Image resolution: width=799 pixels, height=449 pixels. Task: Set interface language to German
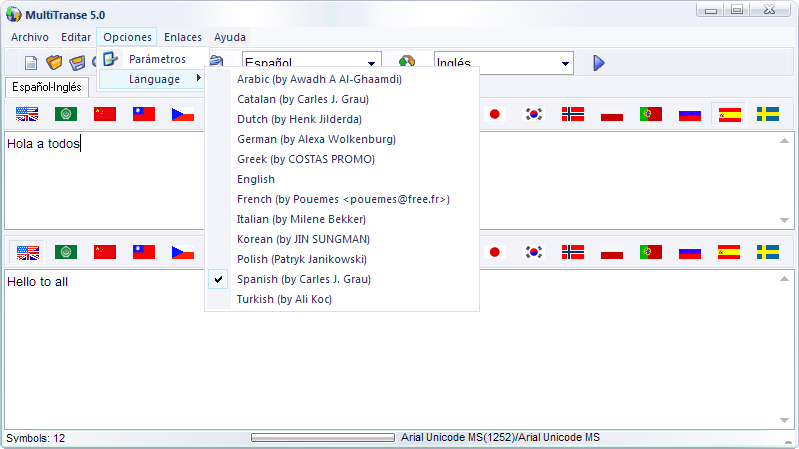316,139
